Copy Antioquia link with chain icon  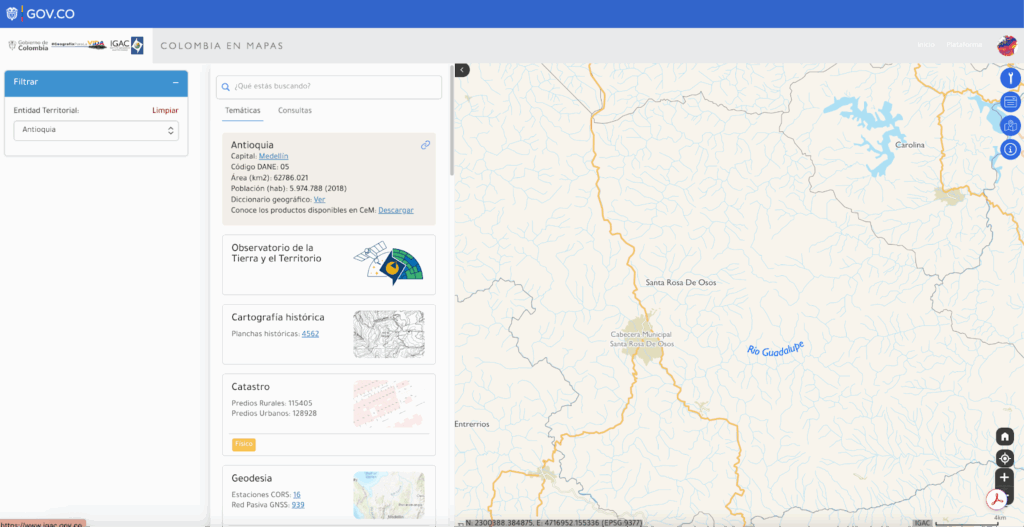425,145
